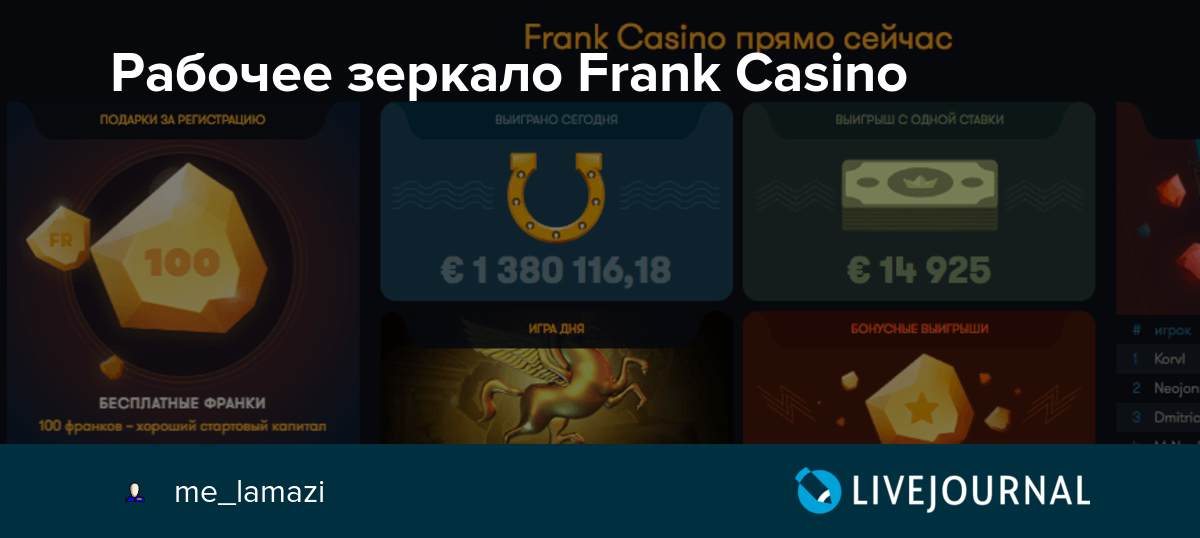This screenshot has height=538, width=1200.
Task: Click the Рабочее зеркало Frank Casino title
Action: pos(509,74)
